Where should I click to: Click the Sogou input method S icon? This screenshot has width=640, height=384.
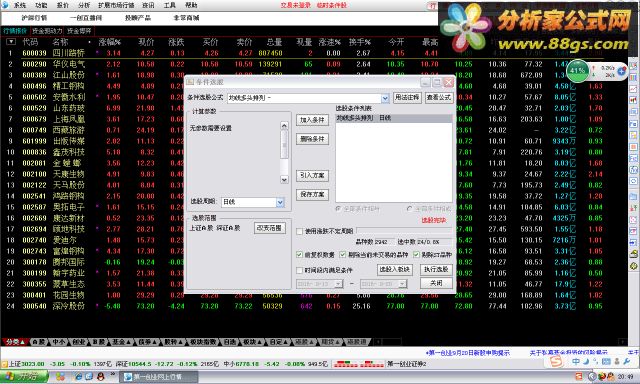pyautogui.click(x=556, y=361)
